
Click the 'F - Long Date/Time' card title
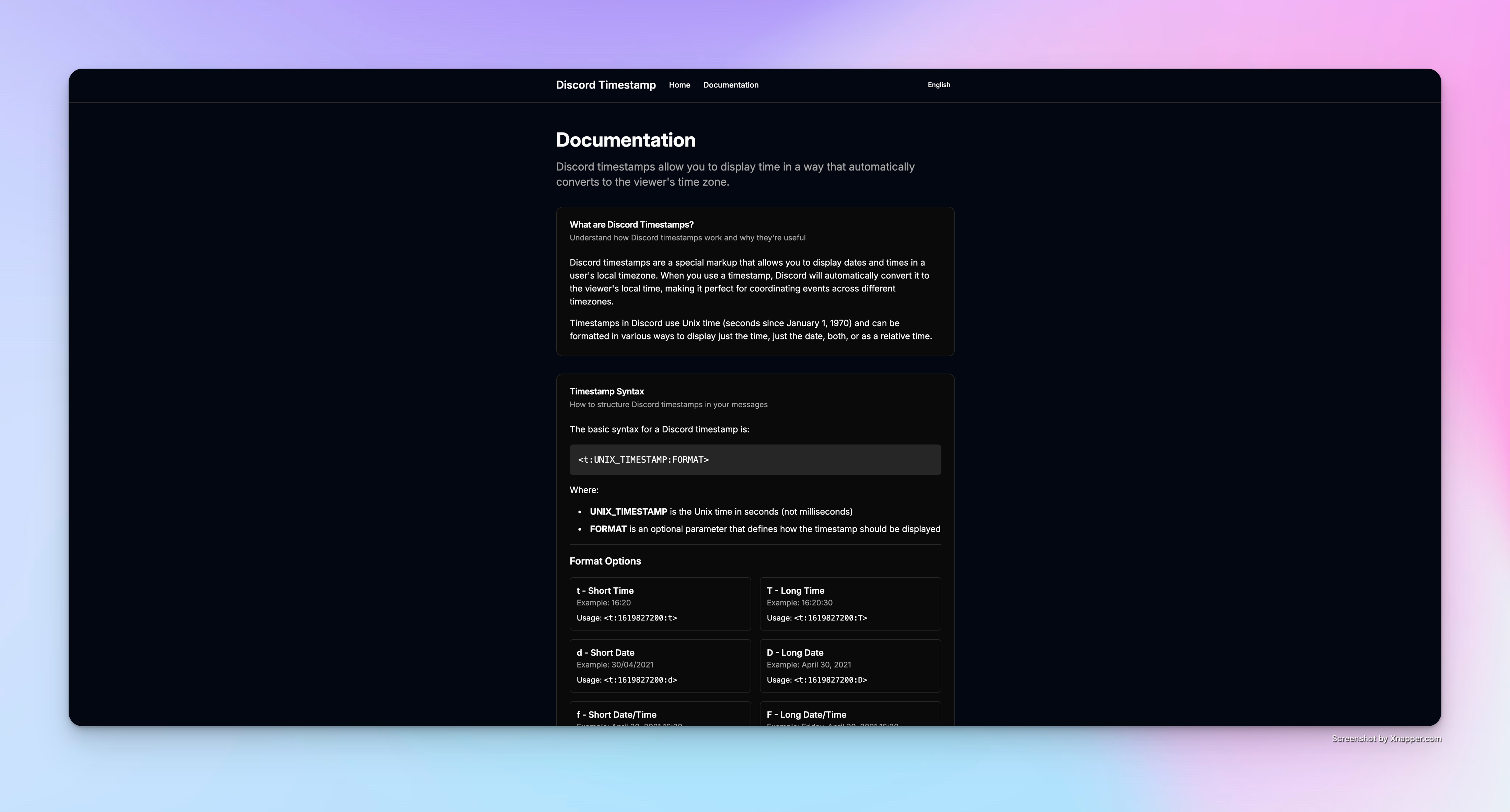tap(806, 715)
